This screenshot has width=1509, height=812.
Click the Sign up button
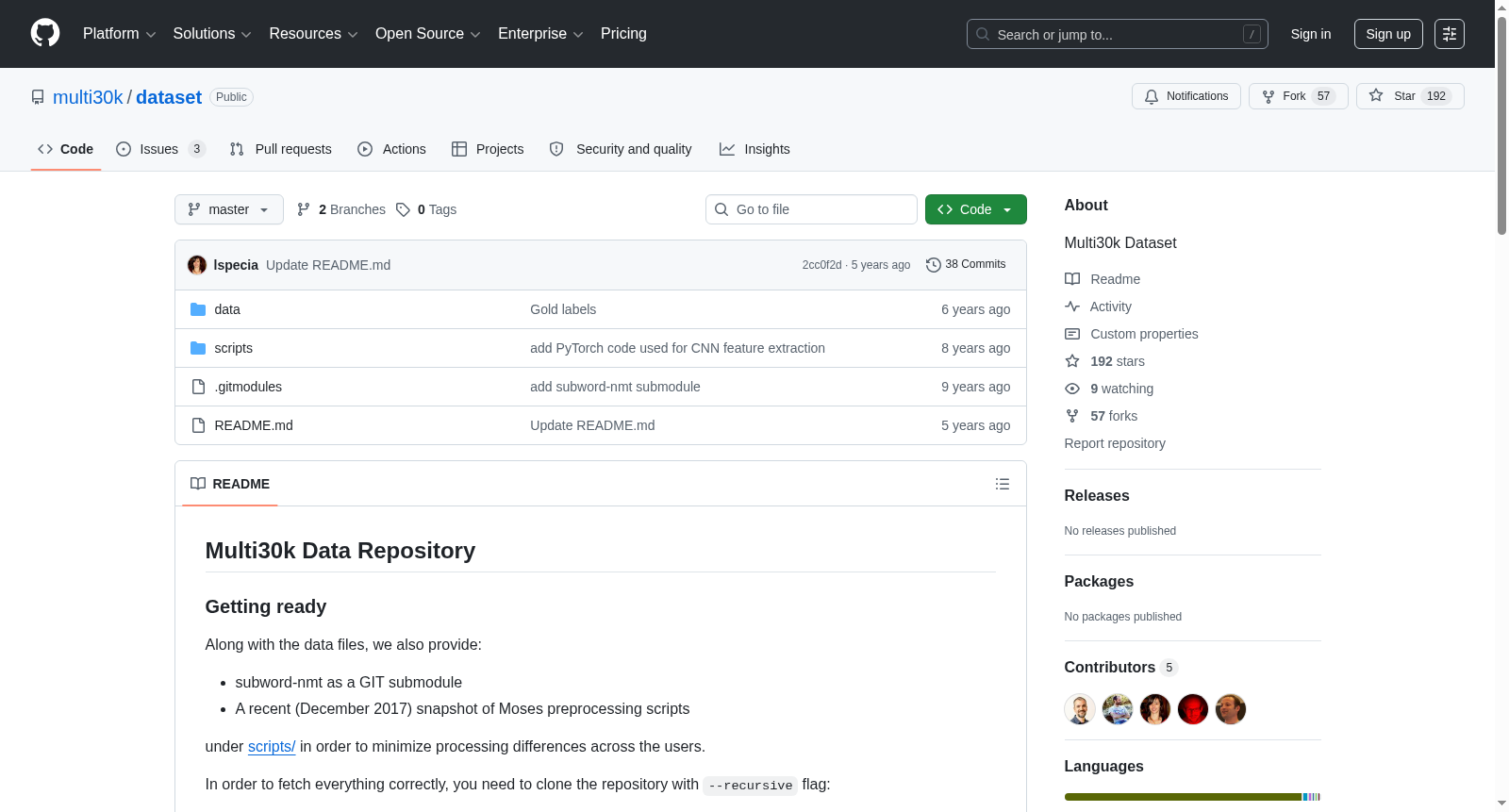[1388, 34]
